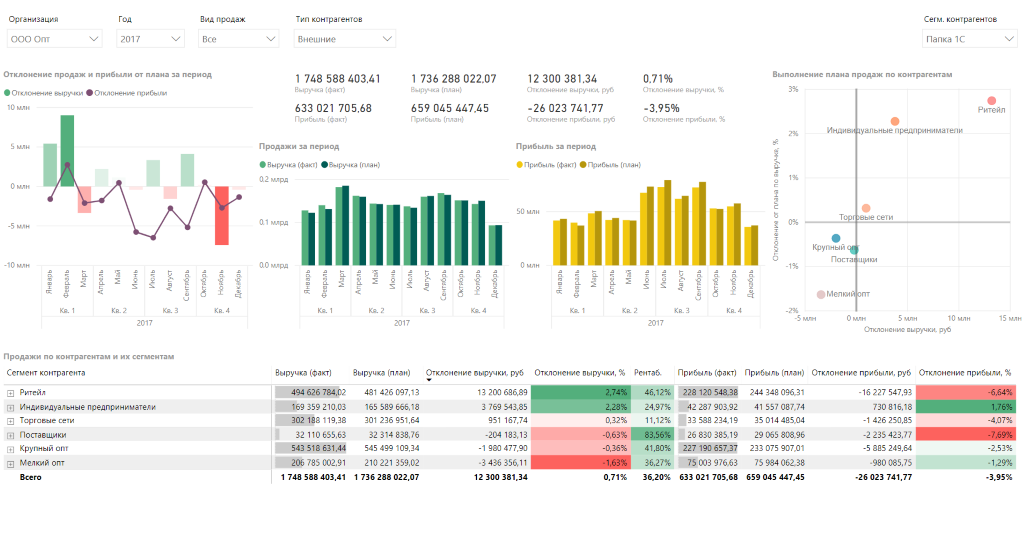Image resolution: width=1024 pixels, height=546 pixels.
Task: Open the Год 2017 dropdown
Action: pyautogui.click(x=150, y=39)
